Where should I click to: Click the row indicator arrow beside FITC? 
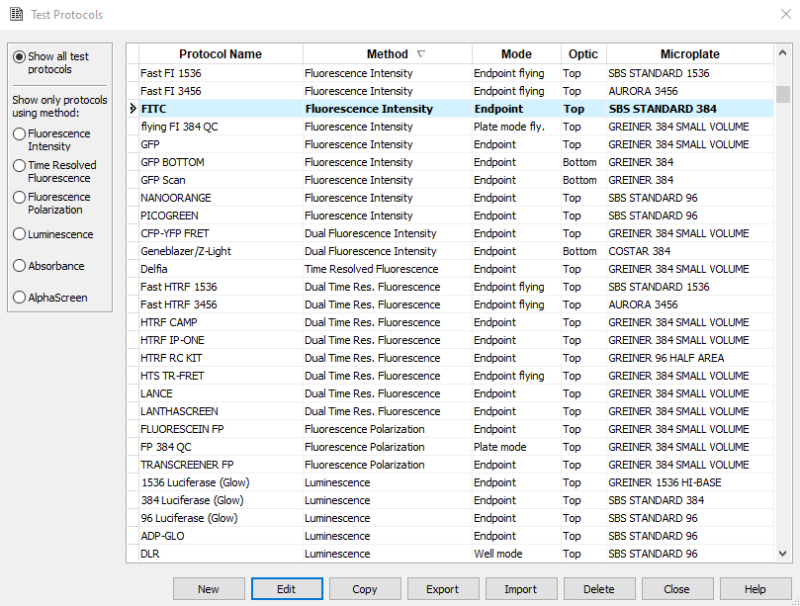133,109
